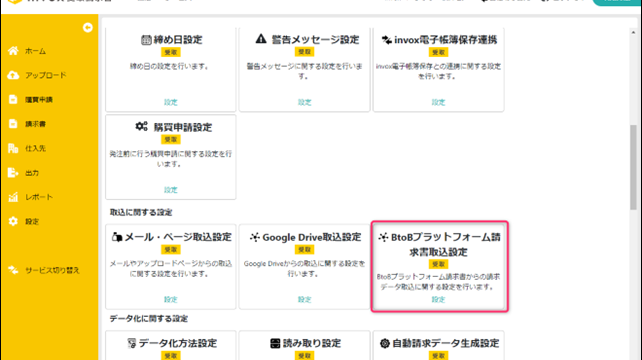The width and height of the screenshot is (642, 360).
Task: Click the vertical scrollbar thumb
Action: [633, 167]
